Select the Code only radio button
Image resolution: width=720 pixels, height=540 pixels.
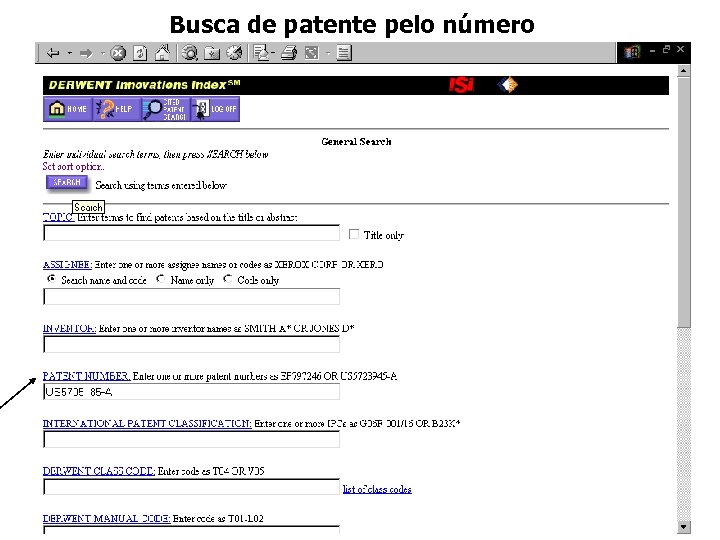pyautogui.click(x=227, y=279)
